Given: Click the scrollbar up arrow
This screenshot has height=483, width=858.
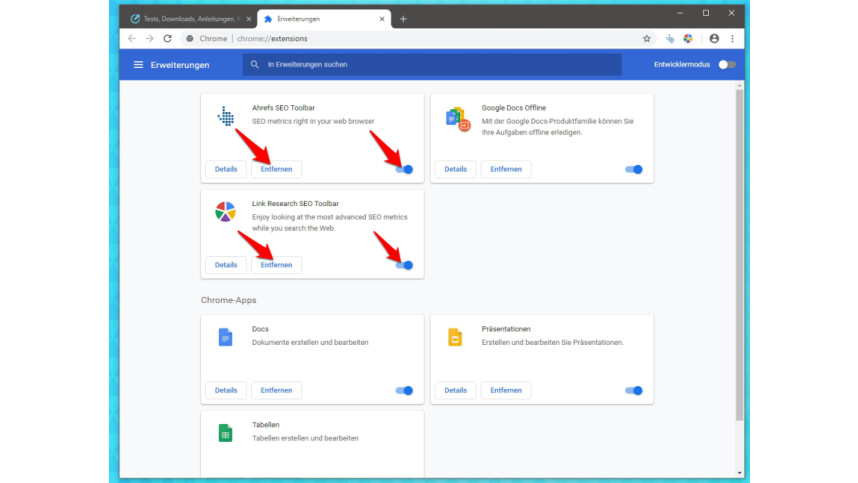Looking at the screenshot, I should [739, 85].
